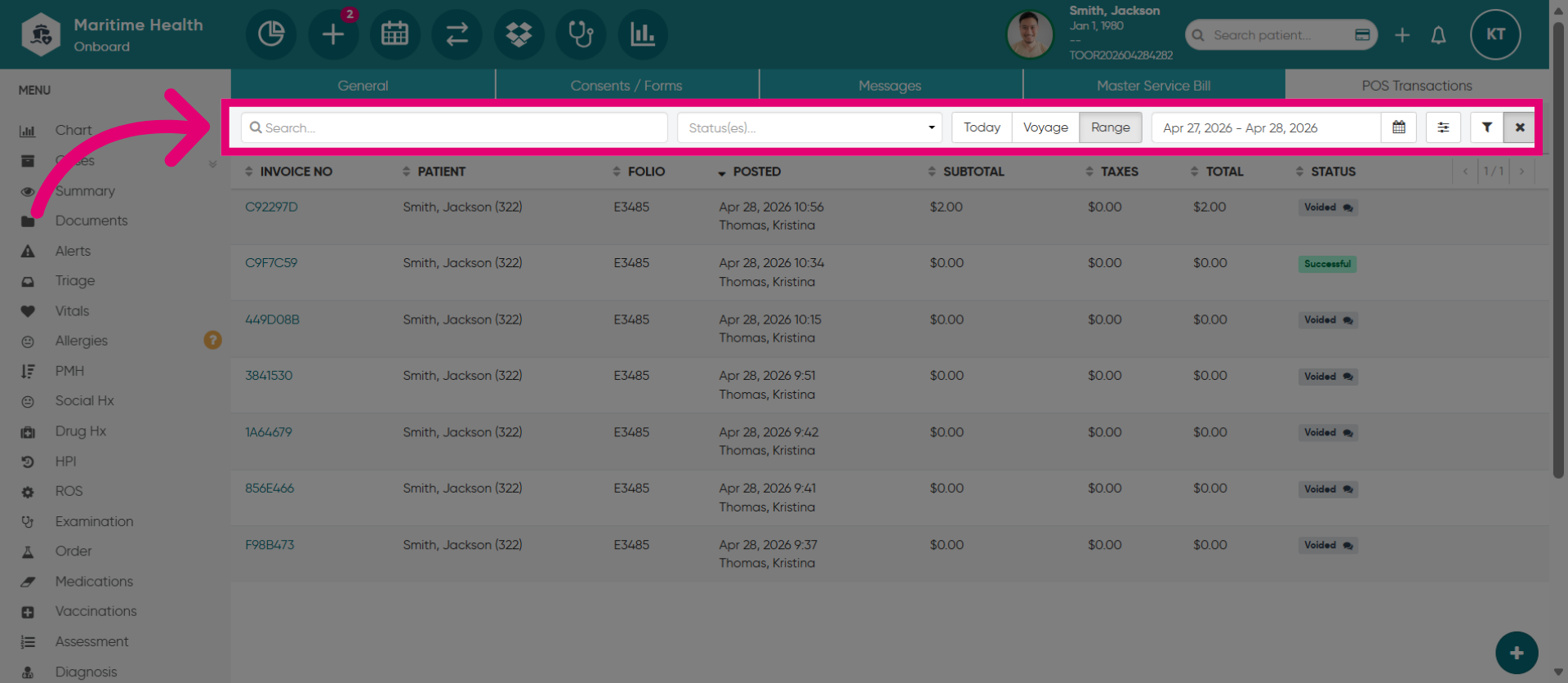Open the bar chart reports icon
This screenshot has width=1568, height=683.
click(x=643, y=34)
